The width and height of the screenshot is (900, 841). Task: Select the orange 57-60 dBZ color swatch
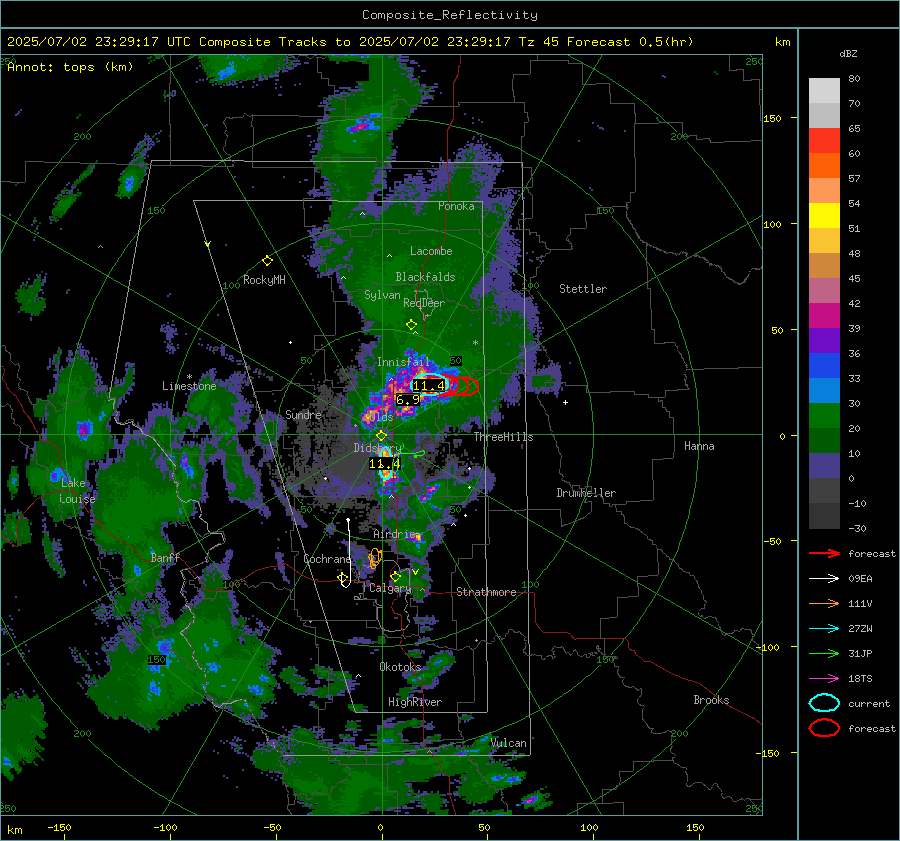(824, 166)
